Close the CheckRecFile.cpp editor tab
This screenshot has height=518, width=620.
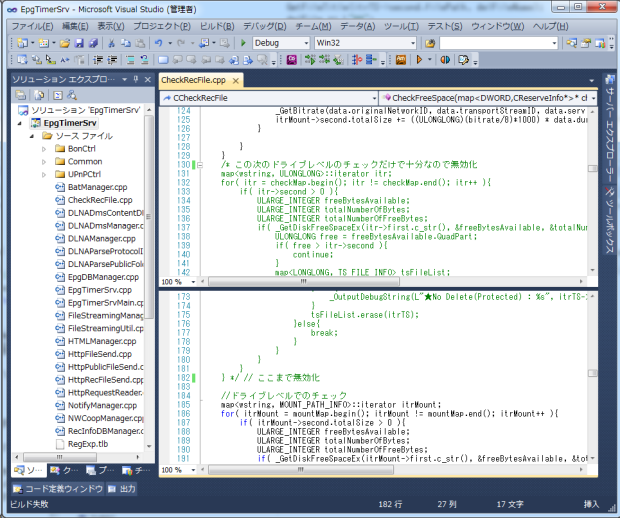pos(234,81)
